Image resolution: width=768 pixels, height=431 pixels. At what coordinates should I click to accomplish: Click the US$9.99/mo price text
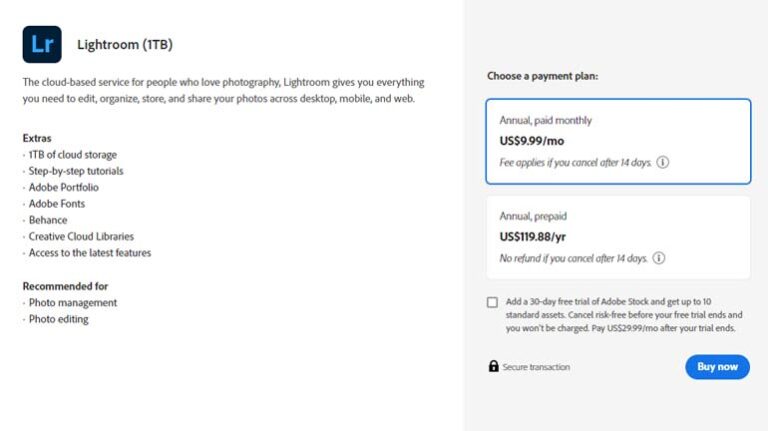pyautogui.click(x=532, y=141)
